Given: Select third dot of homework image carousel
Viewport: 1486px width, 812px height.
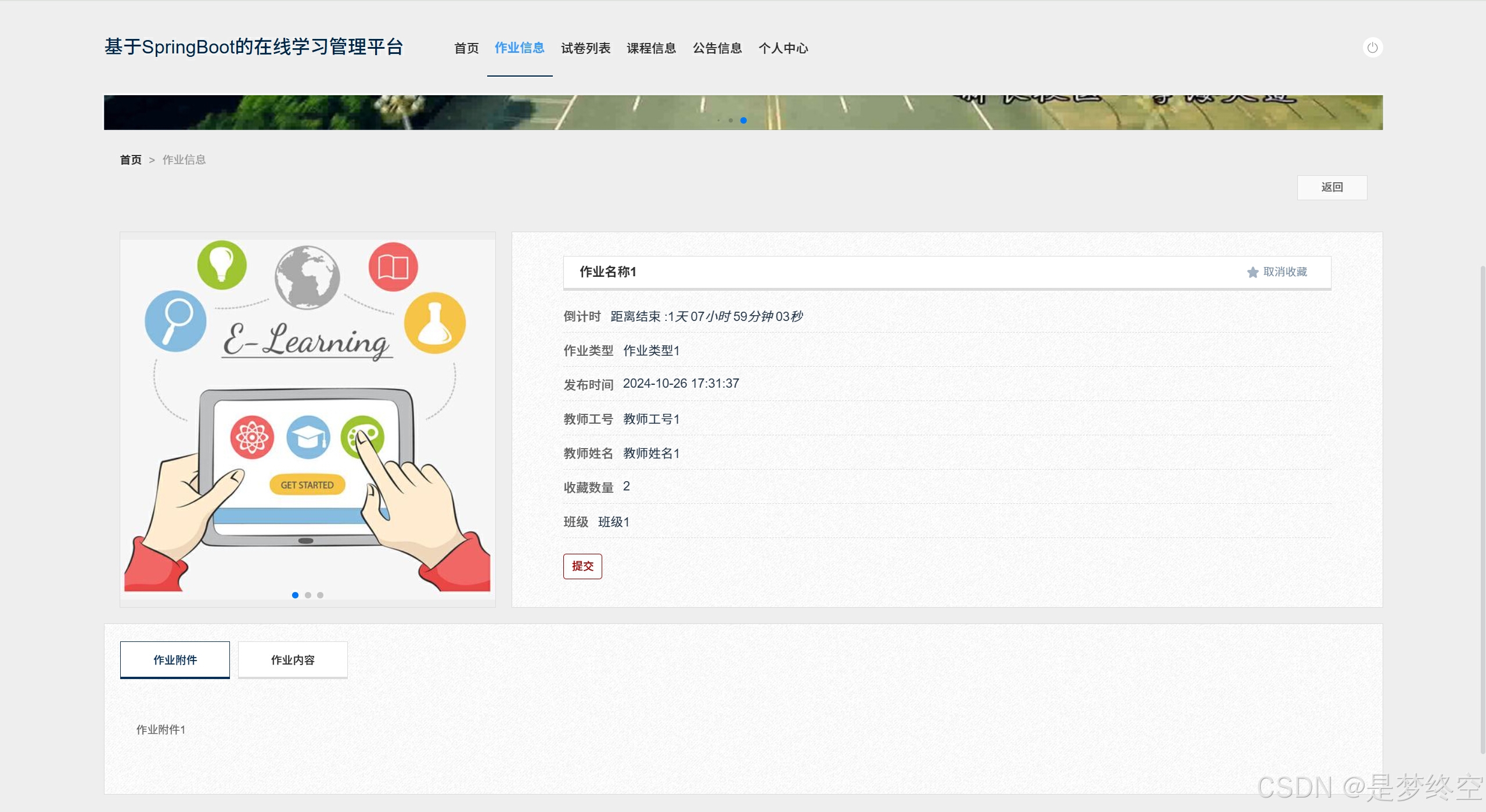Looking at the screenshot, I should [x=320, y=595].
